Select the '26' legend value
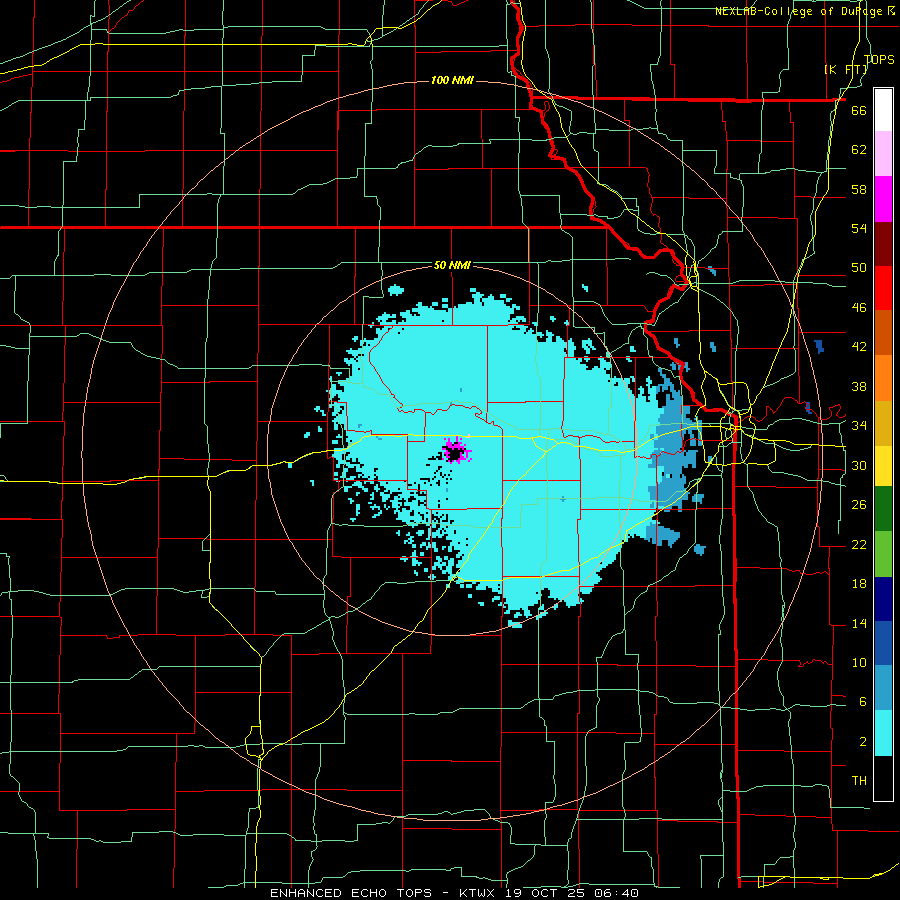Viewport: 900px width, 900px height. click(859, 505)
